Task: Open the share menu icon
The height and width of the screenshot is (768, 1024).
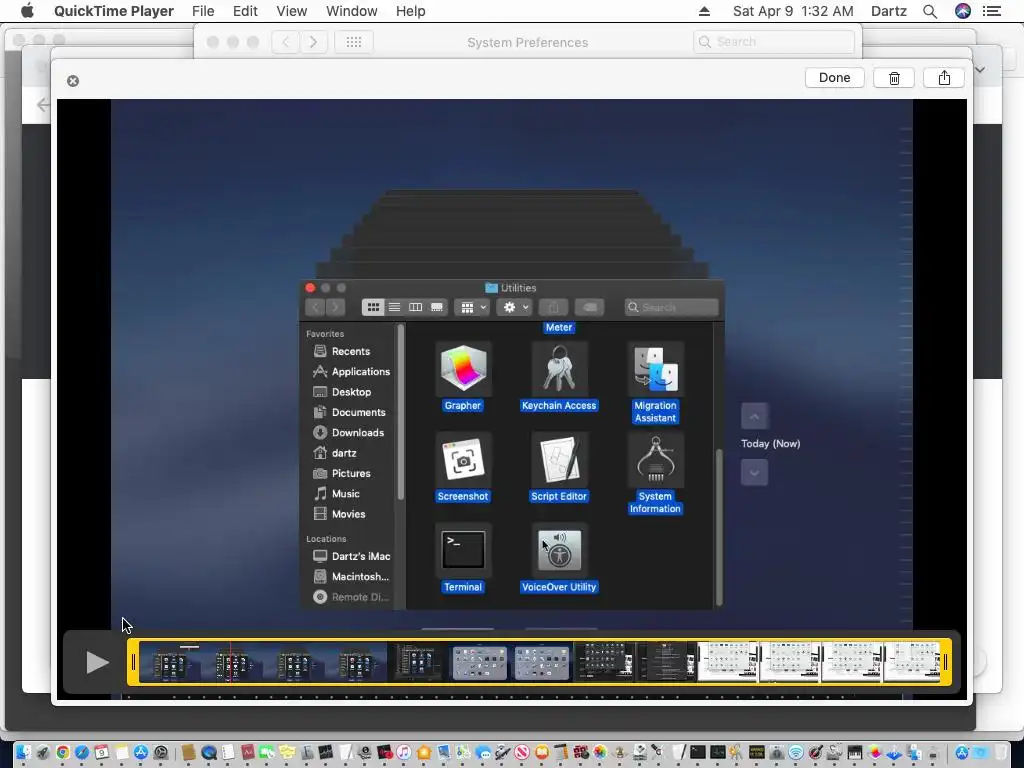Action: pos(944,78)
